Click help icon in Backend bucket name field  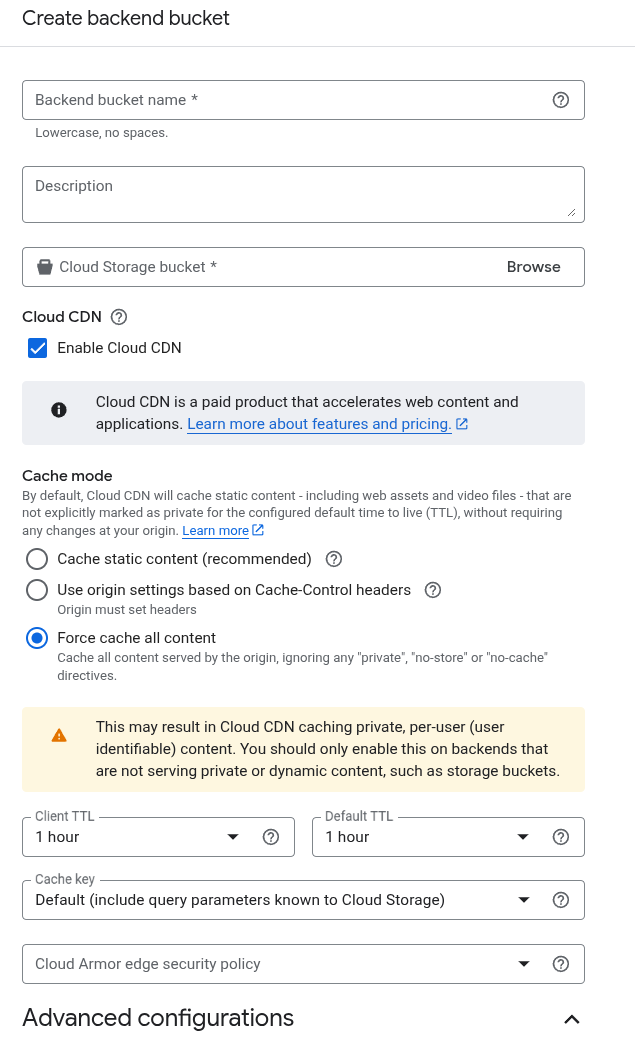pos(561,100)
